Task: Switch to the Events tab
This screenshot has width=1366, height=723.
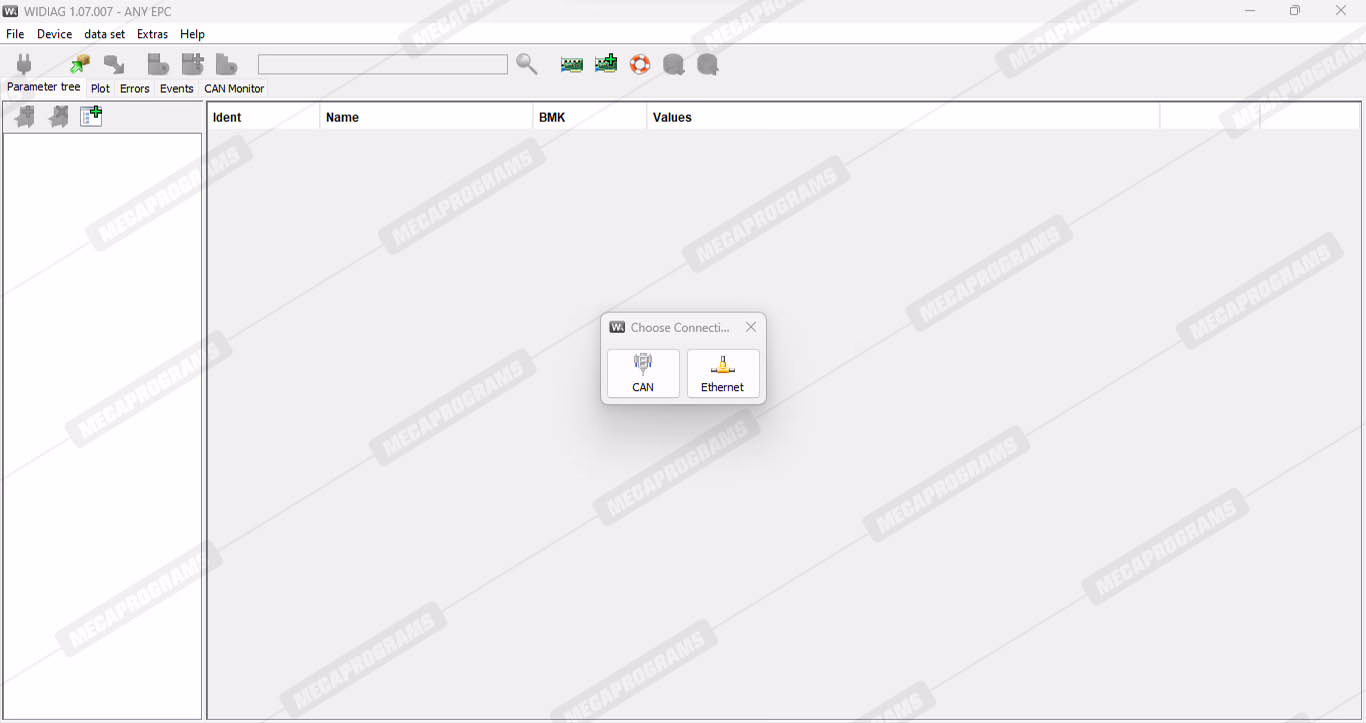Action: [176, 88]
